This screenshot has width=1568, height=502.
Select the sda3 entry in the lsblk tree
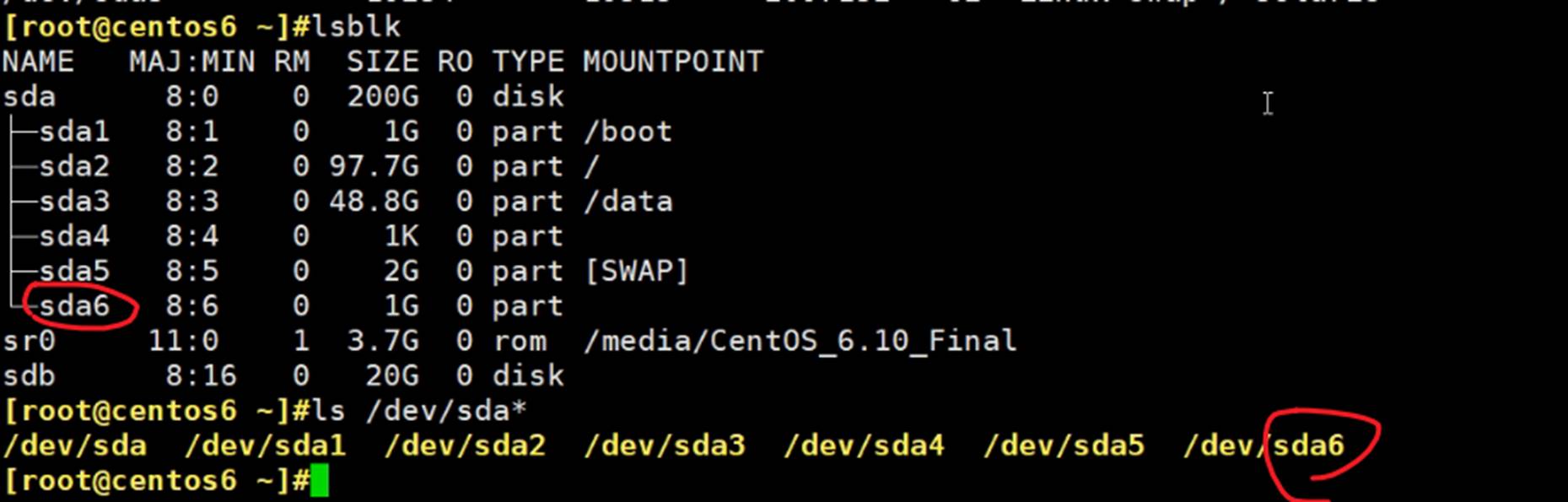pos(74,202)
